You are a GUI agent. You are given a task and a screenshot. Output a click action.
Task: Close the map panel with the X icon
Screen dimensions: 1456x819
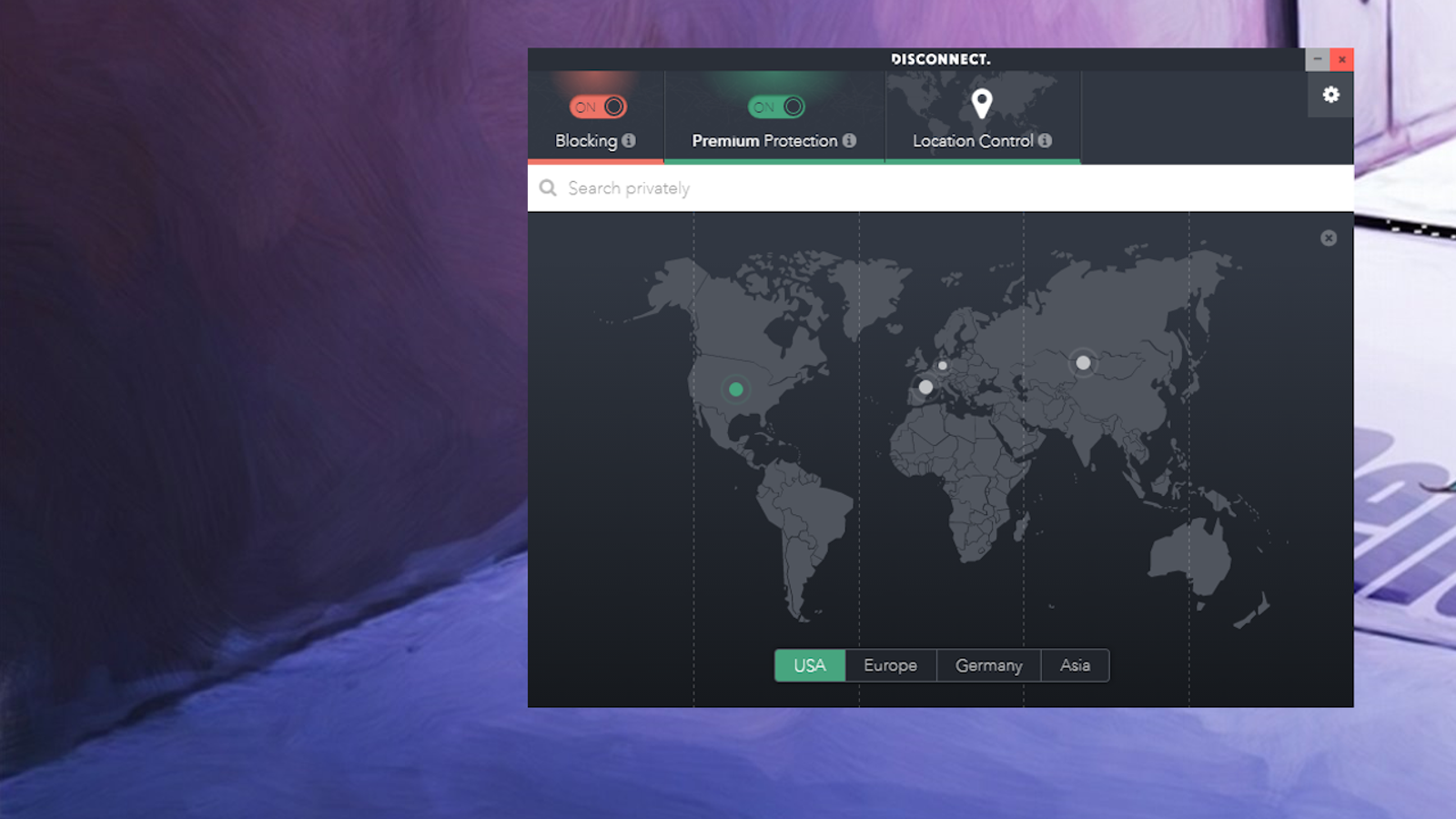click(x=1329, y=238)
